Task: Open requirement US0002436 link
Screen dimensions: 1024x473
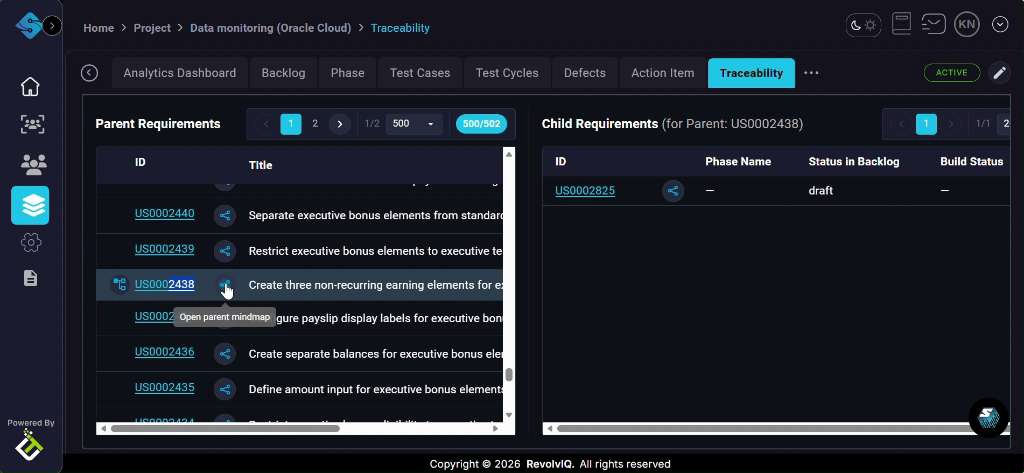Action: click(x=165, y=352)
